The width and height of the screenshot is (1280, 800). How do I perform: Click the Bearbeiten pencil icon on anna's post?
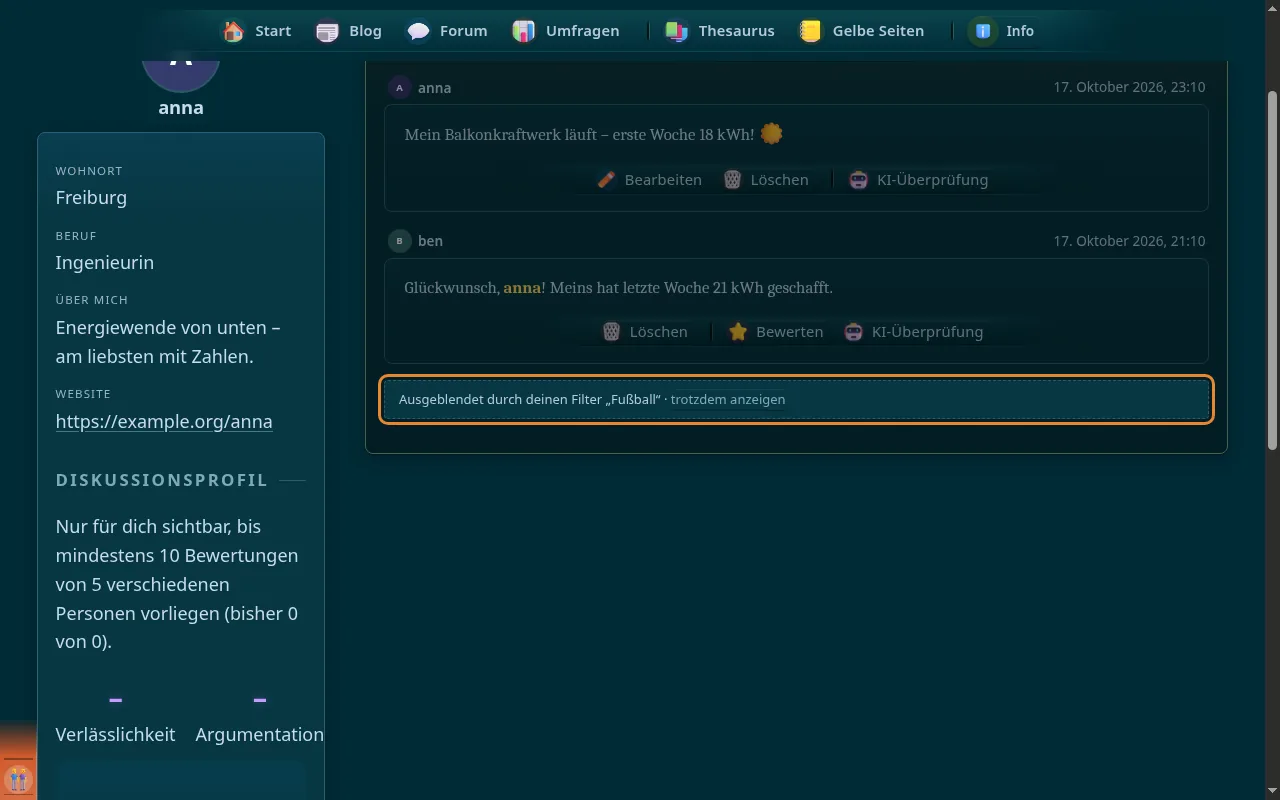606,180
